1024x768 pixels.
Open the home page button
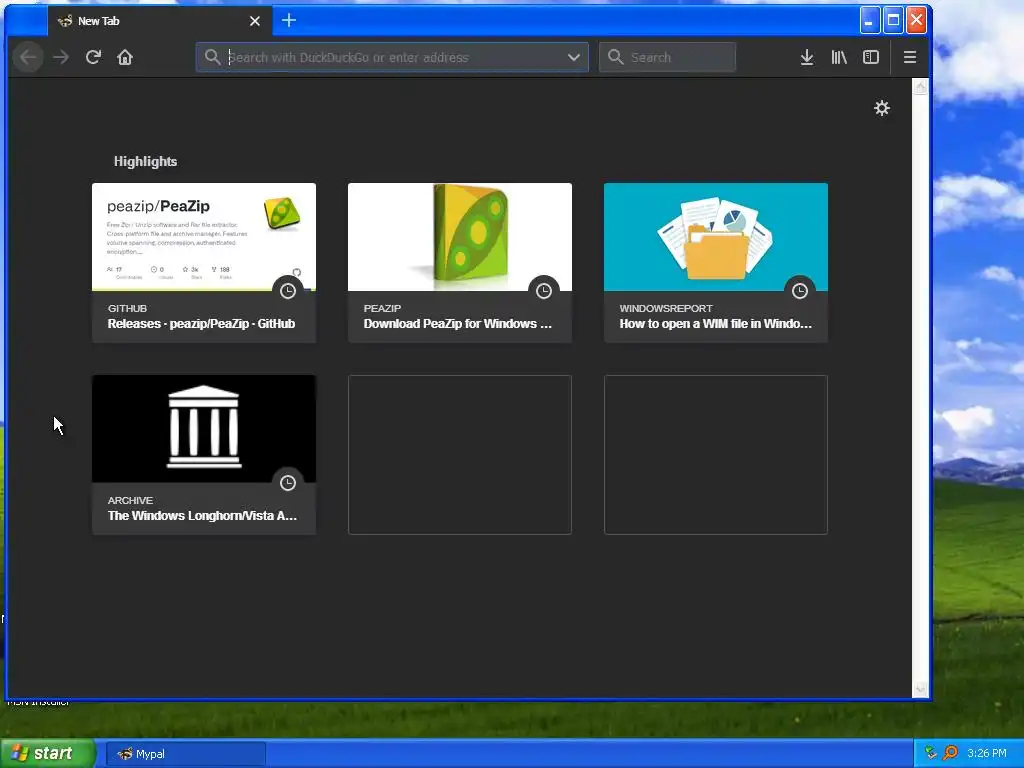pyautogui.click(x=125, y=57)
